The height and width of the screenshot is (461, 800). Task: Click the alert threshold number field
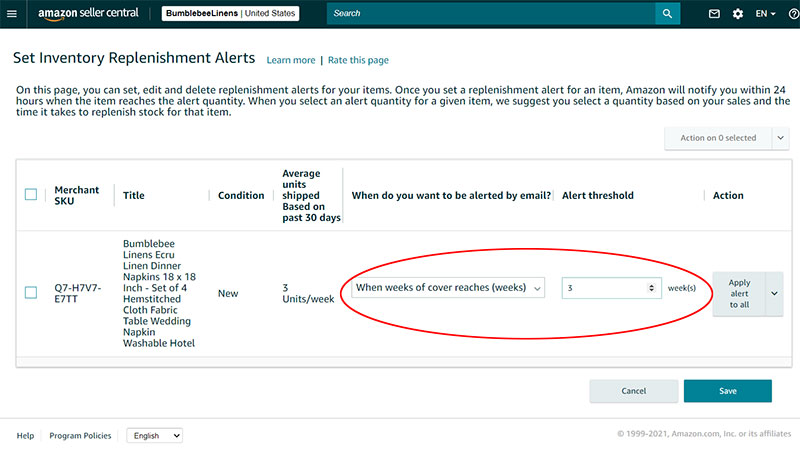pos(611,288)
